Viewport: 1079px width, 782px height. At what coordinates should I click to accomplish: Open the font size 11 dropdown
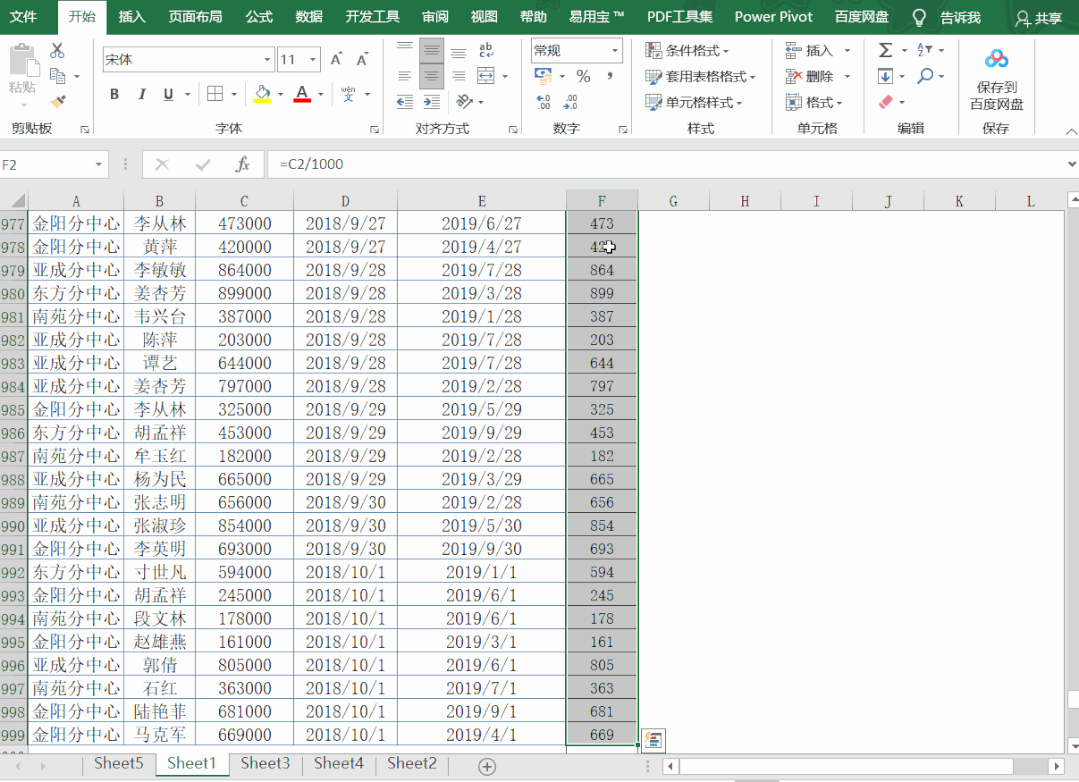coord(313,60)
